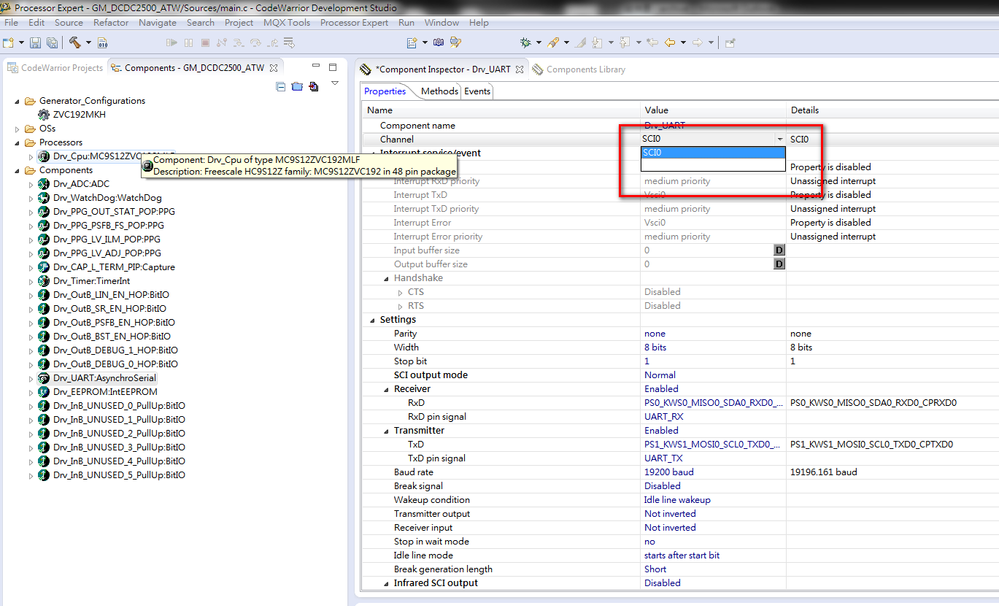The height and width of the screenshot is (606, 999).
Task: Close the Component Inspector tab
Action: 520,69
